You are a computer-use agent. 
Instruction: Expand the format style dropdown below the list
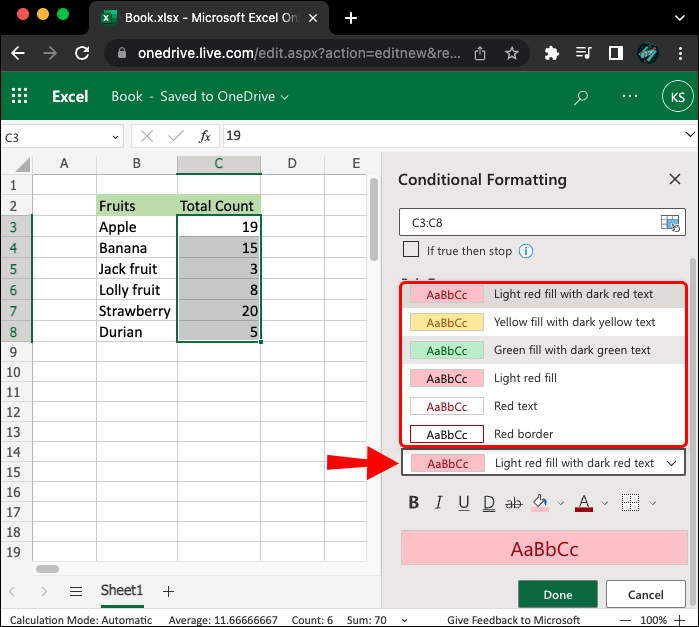click(671, 463)
